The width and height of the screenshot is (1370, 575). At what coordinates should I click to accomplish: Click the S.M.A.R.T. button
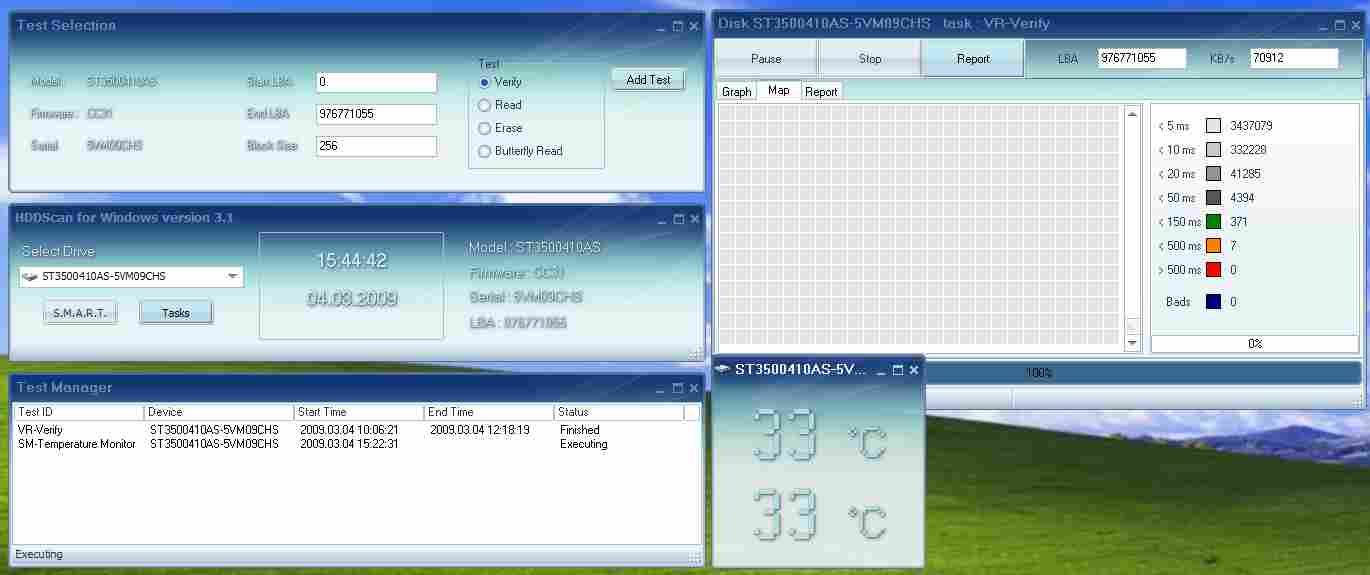[x=80, y=313]
